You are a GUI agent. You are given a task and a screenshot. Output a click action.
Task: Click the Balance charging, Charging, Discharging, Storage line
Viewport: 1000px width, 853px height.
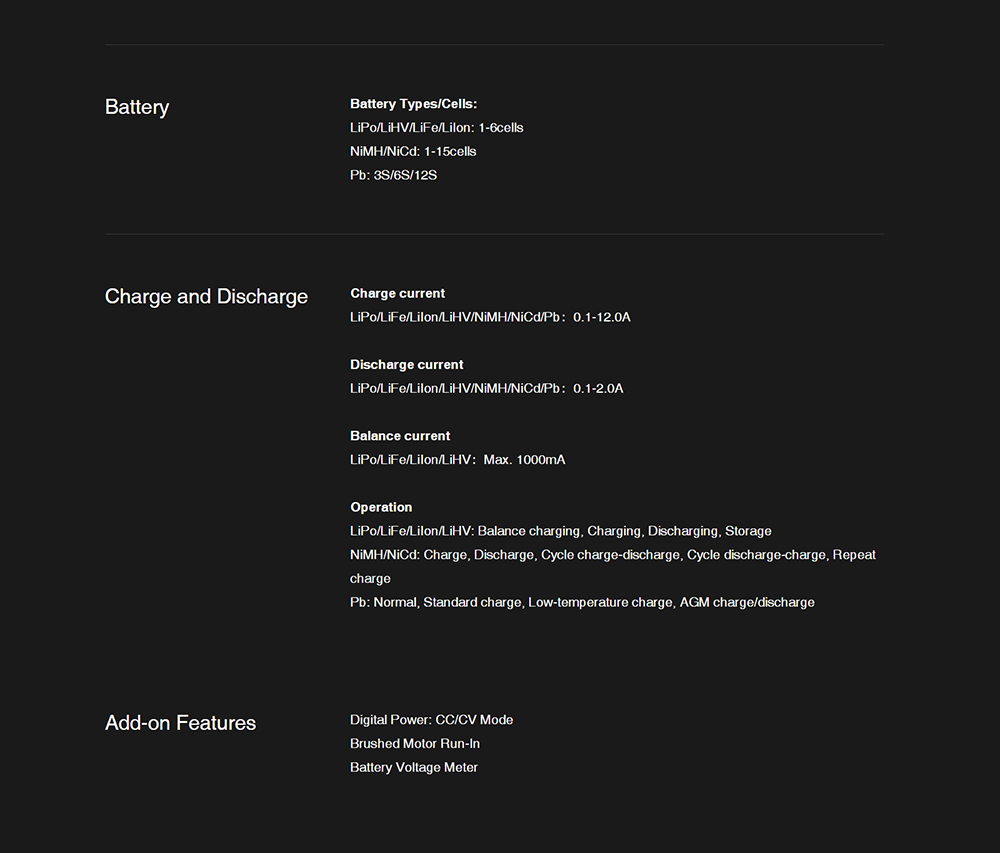[561, 531]
